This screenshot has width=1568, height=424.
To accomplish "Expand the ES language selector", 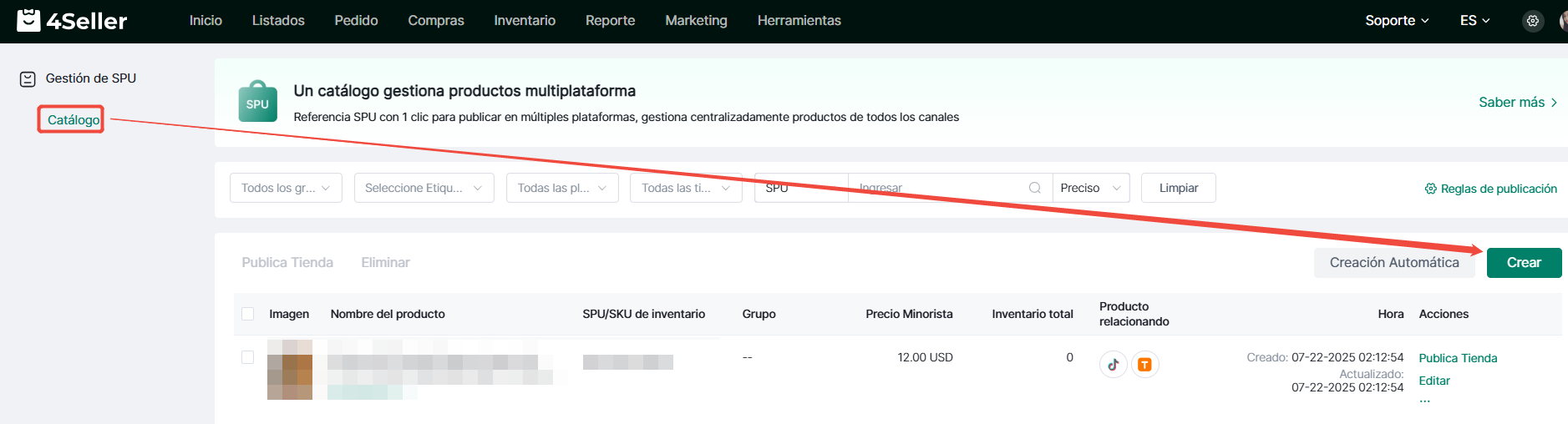I will click(x=1474, y=21).
